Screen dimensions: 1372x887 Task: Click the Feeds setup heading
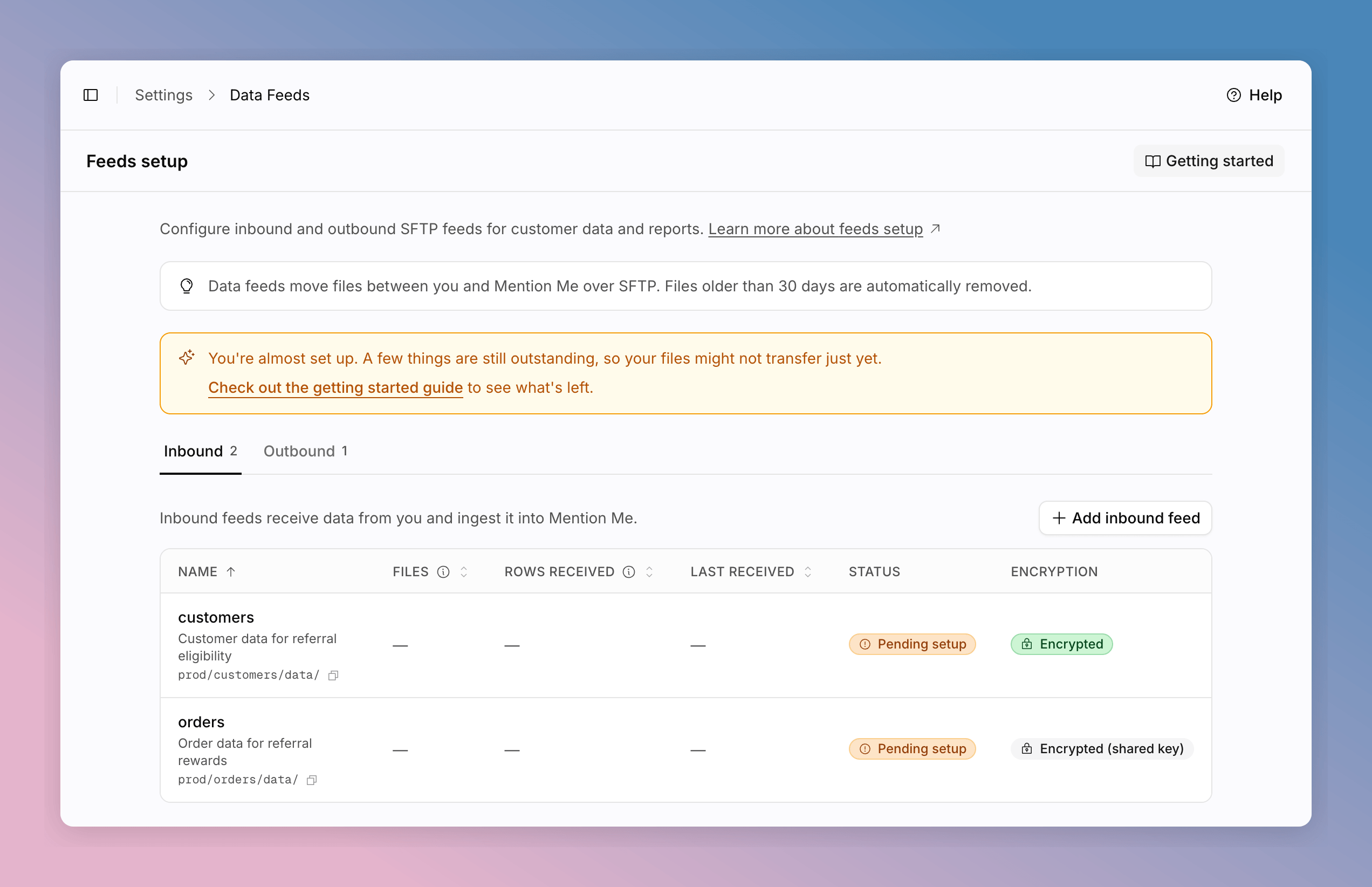[x=137, y=161]
